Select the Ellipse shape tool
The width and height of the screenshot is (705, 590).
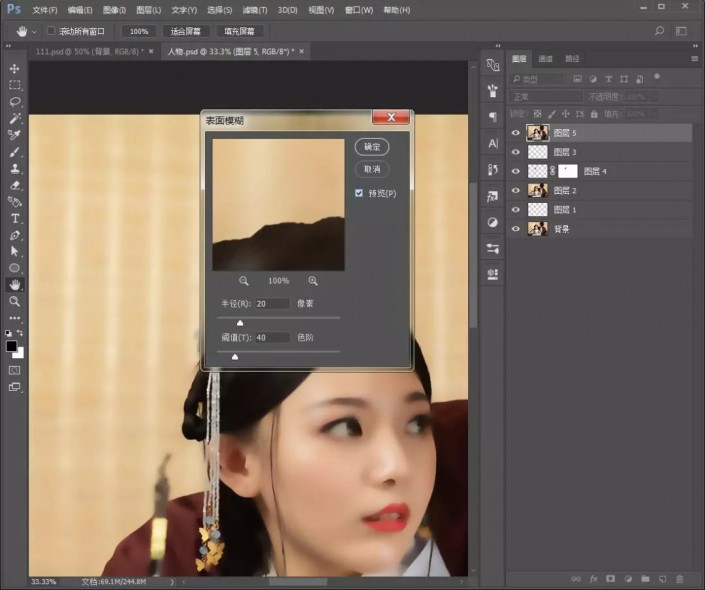tap(14, 268)
